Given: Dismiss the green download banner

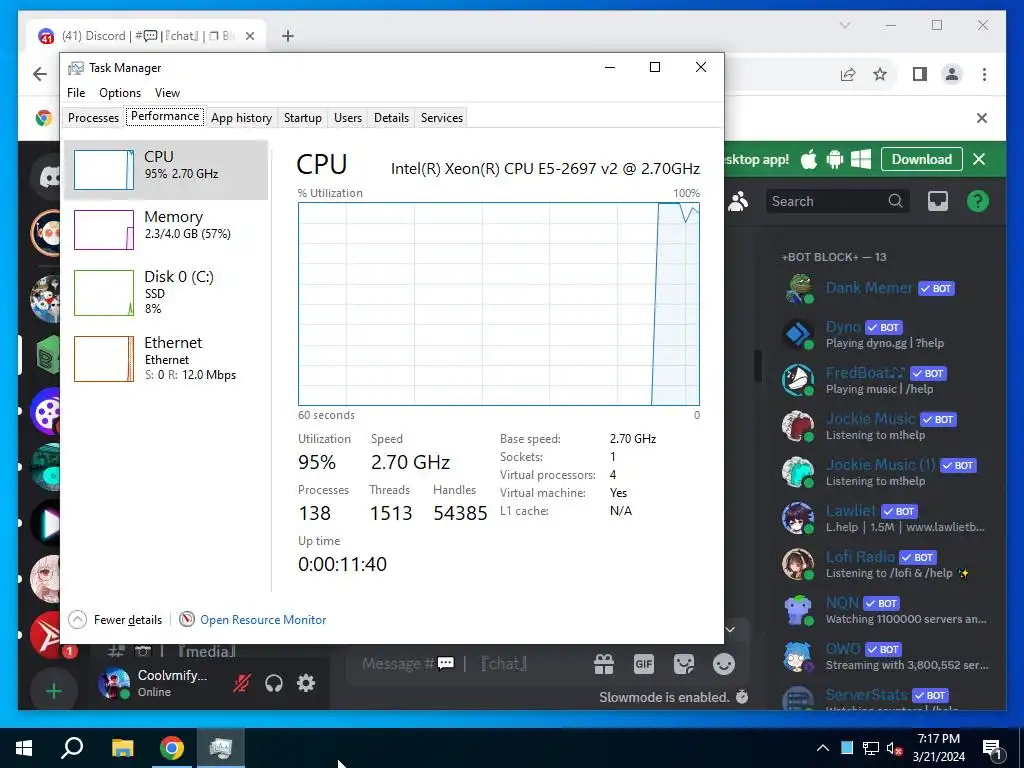Looking at the screenshot, I should click(x=979, y=159).
